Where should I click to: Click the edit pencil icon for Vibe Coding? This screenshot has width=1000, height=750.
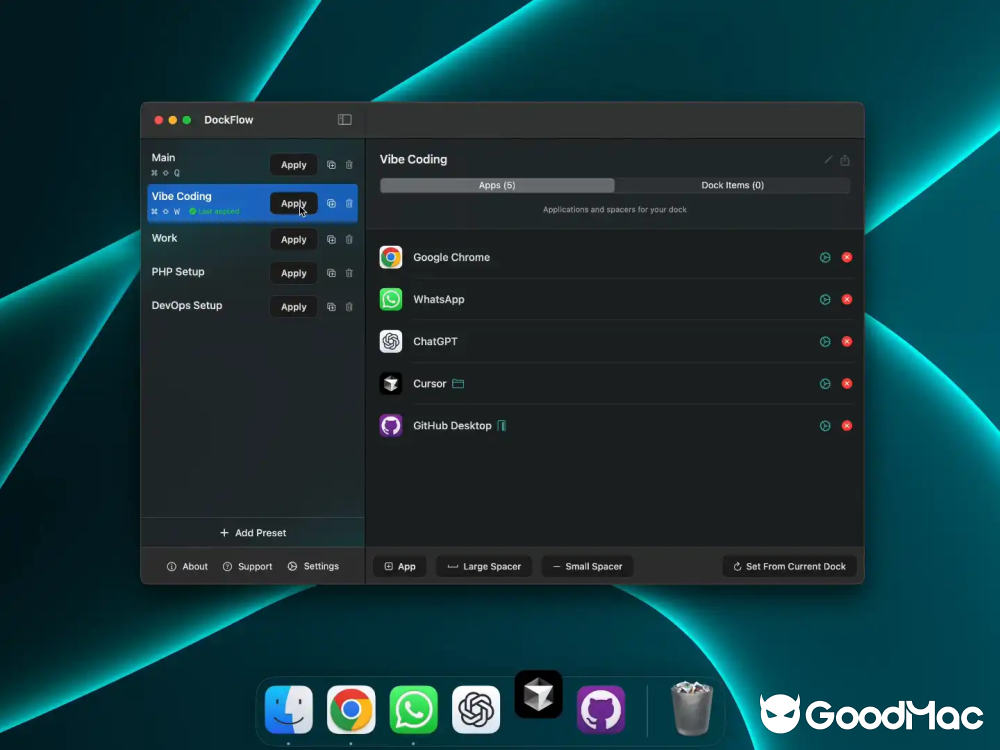(828, 160)
